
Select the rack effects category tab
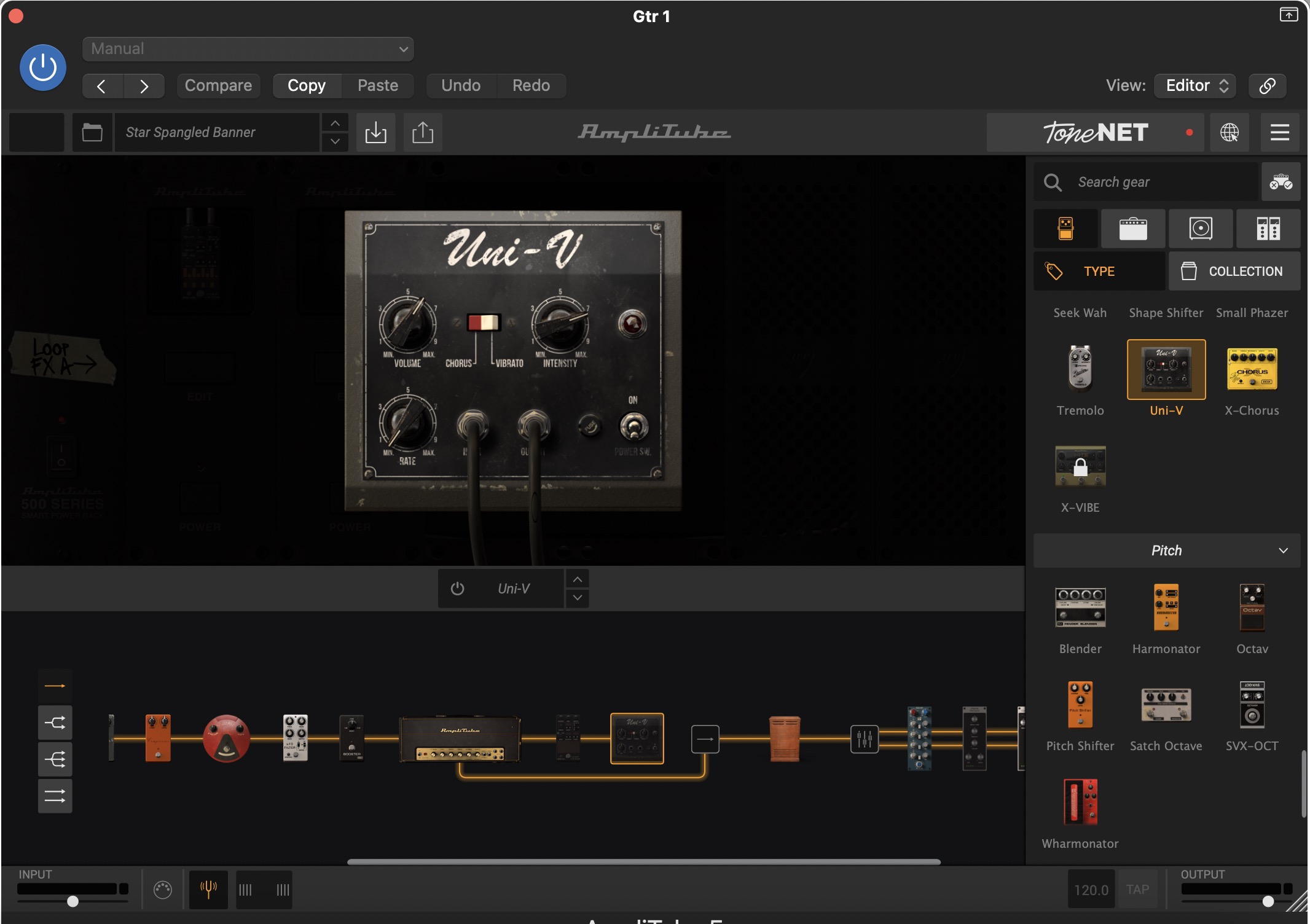click(x=1268, y=229)
